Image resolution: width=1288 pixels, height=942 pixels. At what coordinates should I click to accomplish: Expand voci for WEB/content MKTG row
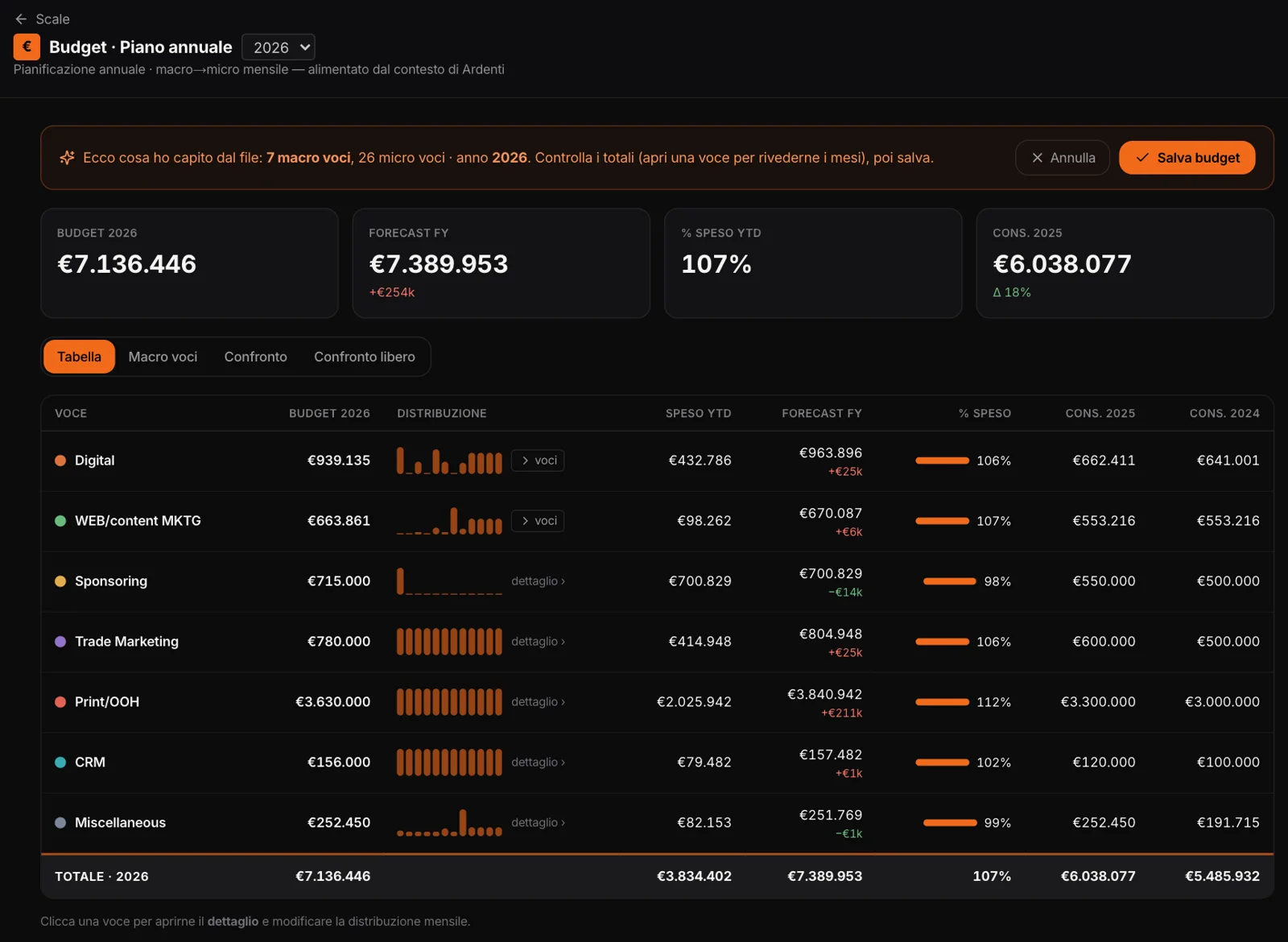538,521
